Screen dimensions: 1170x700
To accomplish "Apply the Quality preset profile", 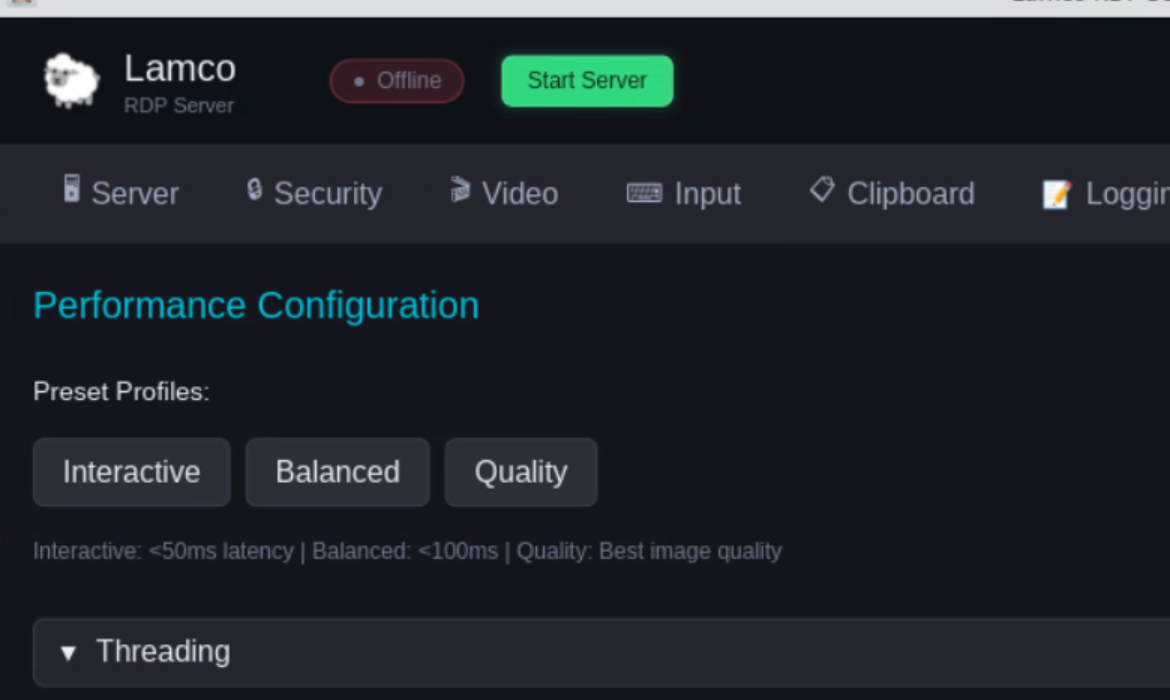I will point(521,472).
